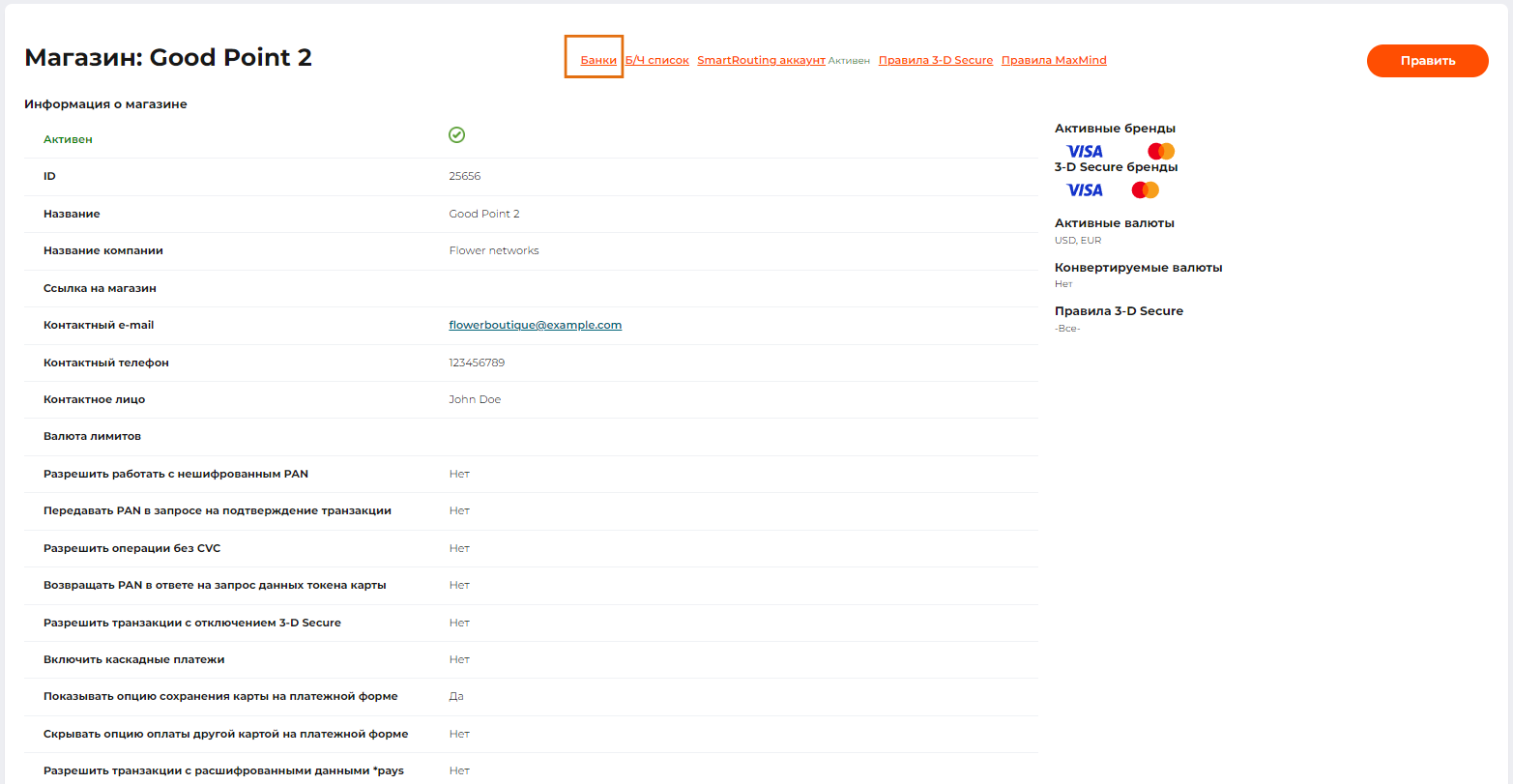Open Правила MaxMind link
The width and height of the screenshot is (1513, 784).
[x=1053, y=60]
